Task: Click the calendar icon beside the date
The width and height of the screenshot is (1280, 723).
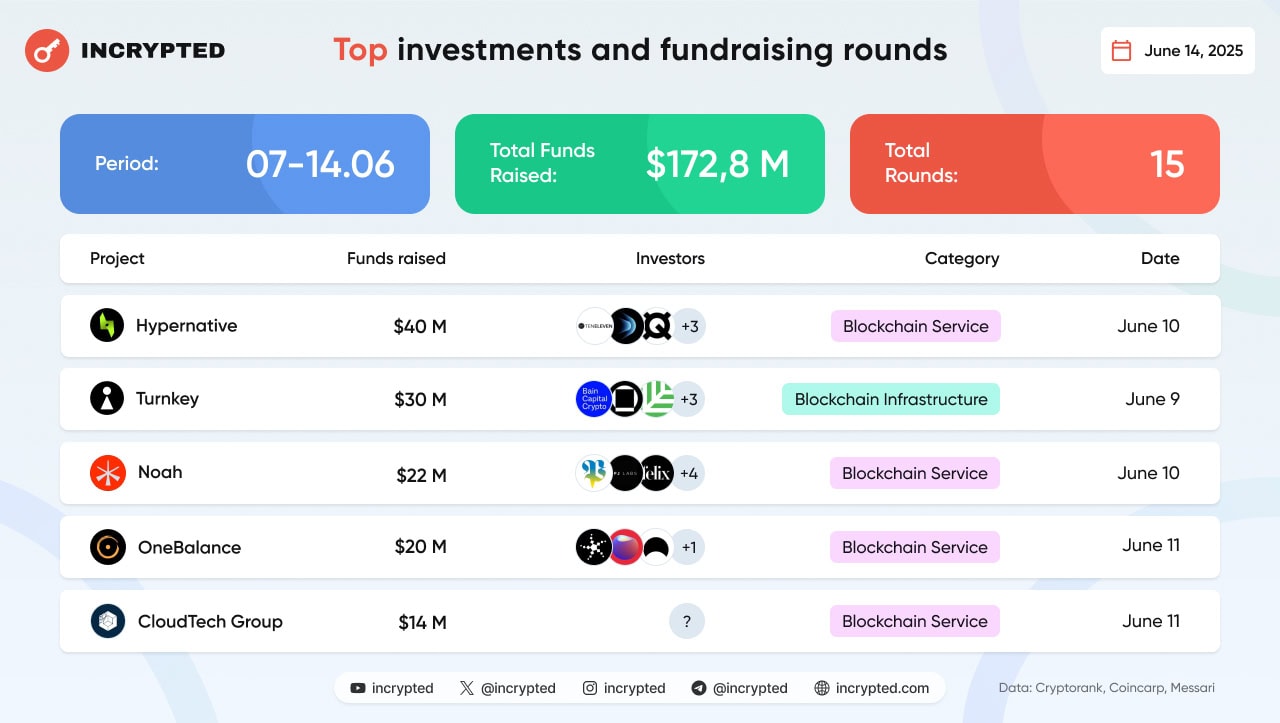Action: (x=1122, y=50)
